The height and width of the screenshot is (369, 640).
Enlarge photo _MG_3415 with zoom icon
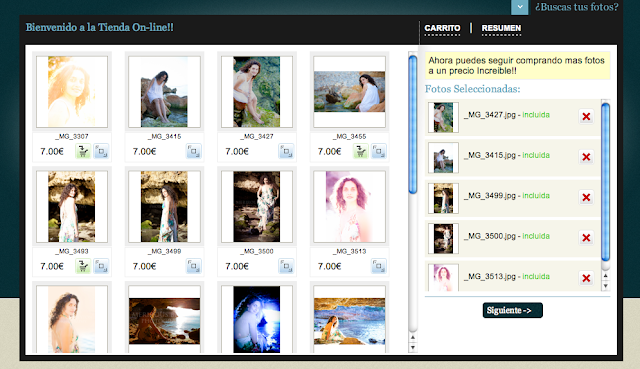pos(194,151)
